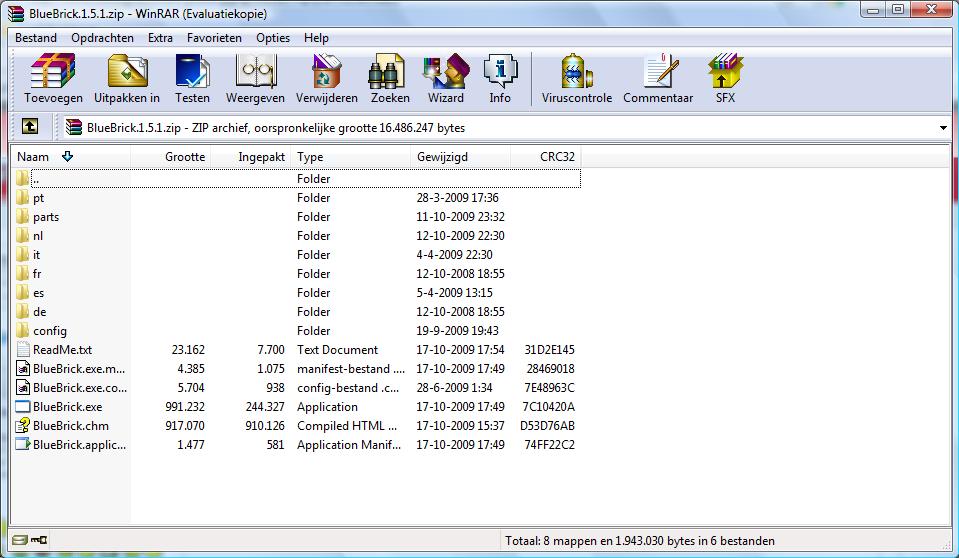
Task: Expand the archive path dropdown arrow
Action: [943, 128]
